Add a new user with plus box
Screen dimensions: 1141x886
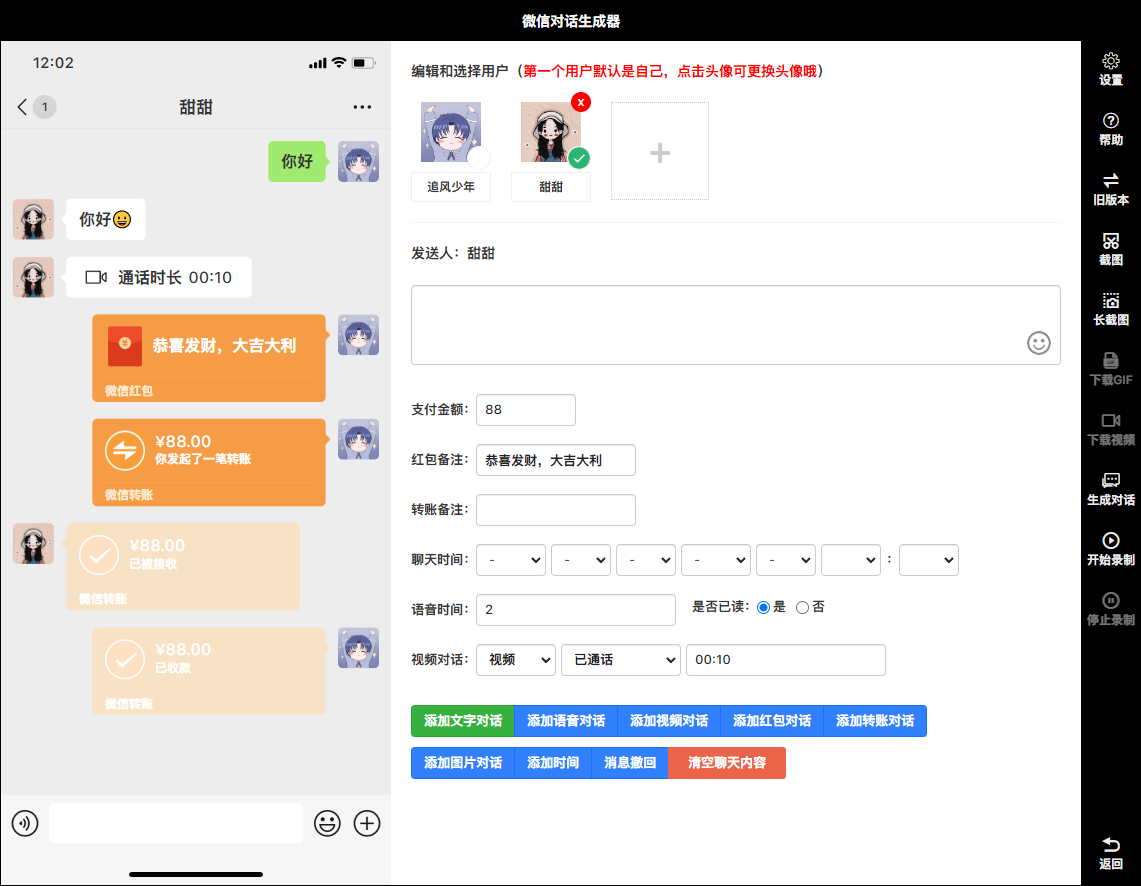(x=660, y=151)
